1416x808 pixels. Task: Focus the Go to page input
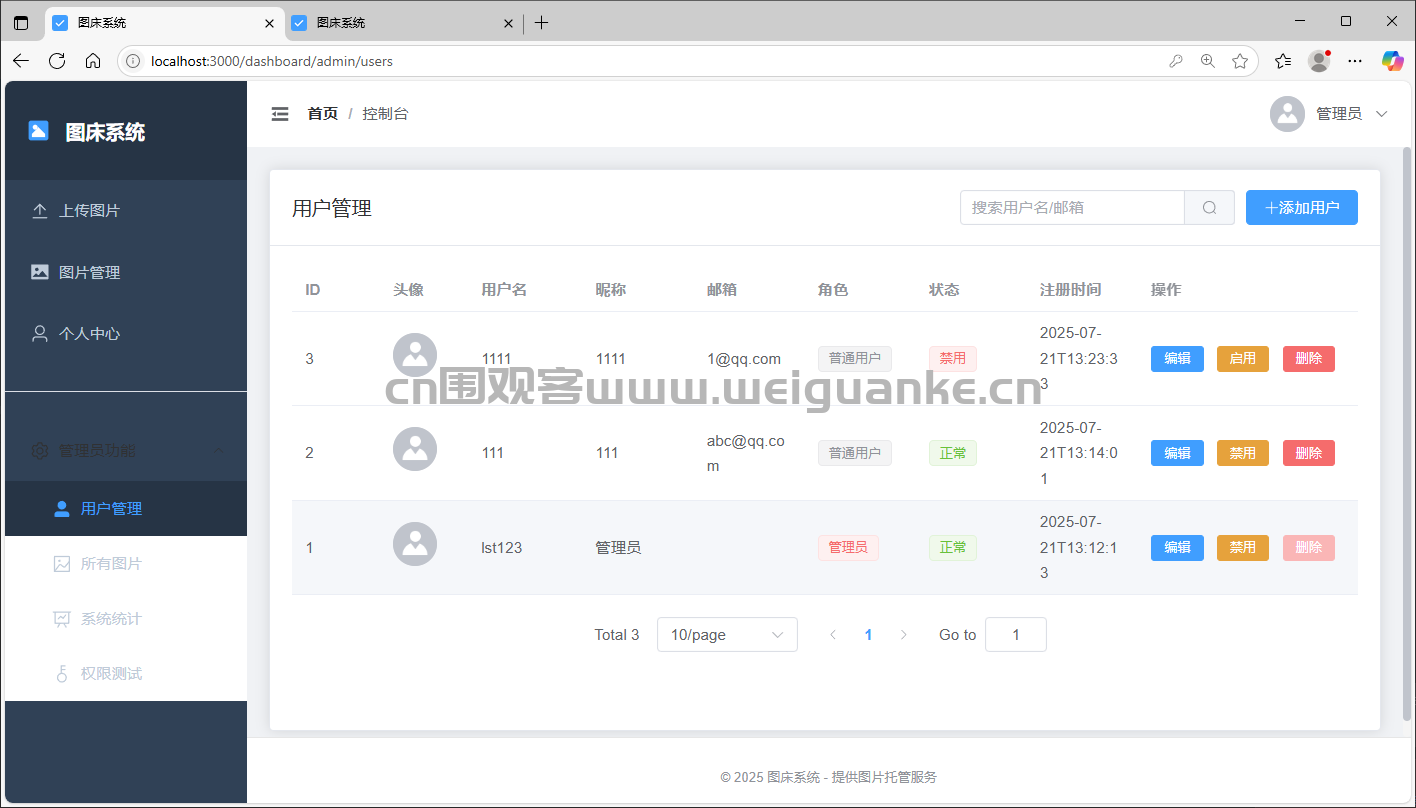[1016, 635]
